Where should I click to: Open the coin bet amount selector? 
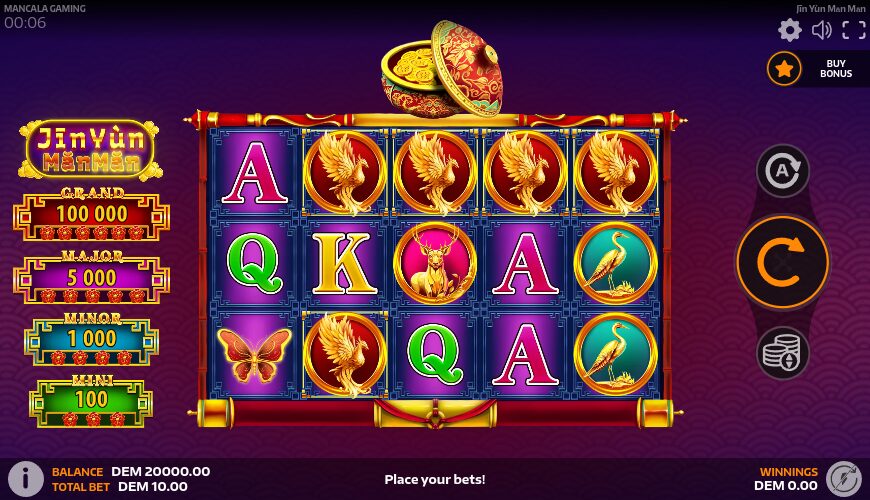click(x=783, y=353)
